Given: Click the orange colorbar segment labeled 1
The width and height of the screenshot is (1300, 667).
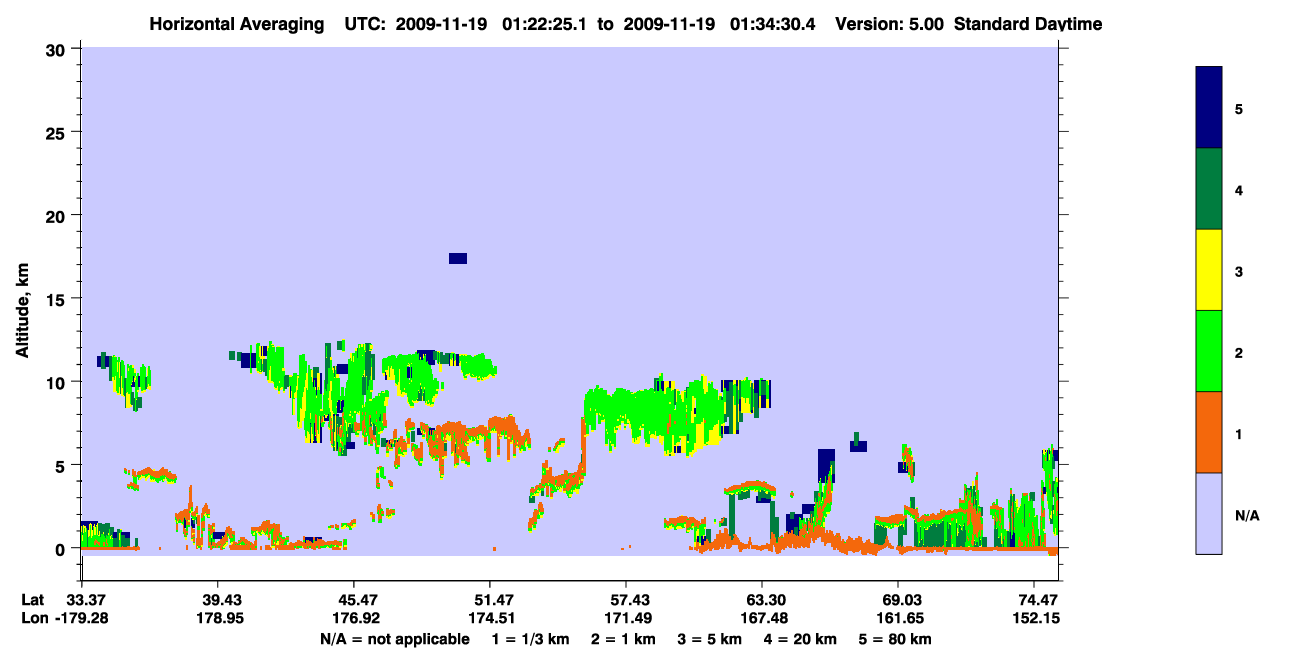Looking at the screenshot, I should tap(1209, 432).
